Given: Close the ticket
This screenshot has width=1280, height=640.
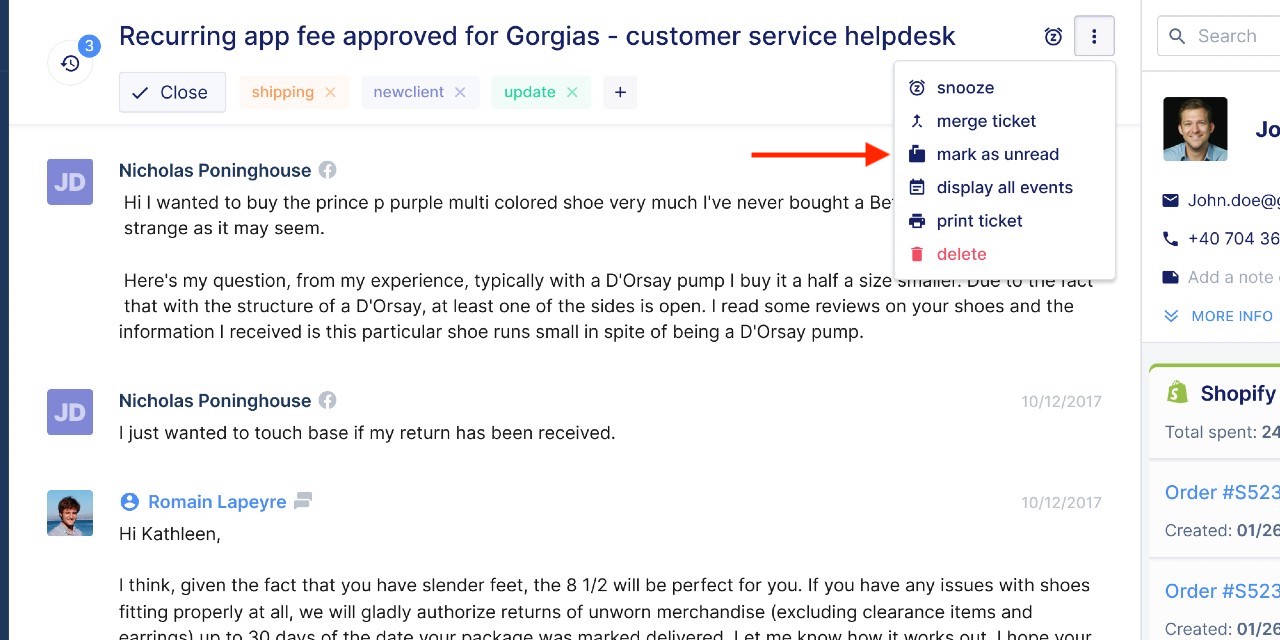Looking at the screenshot, I should tap(172, 92).
